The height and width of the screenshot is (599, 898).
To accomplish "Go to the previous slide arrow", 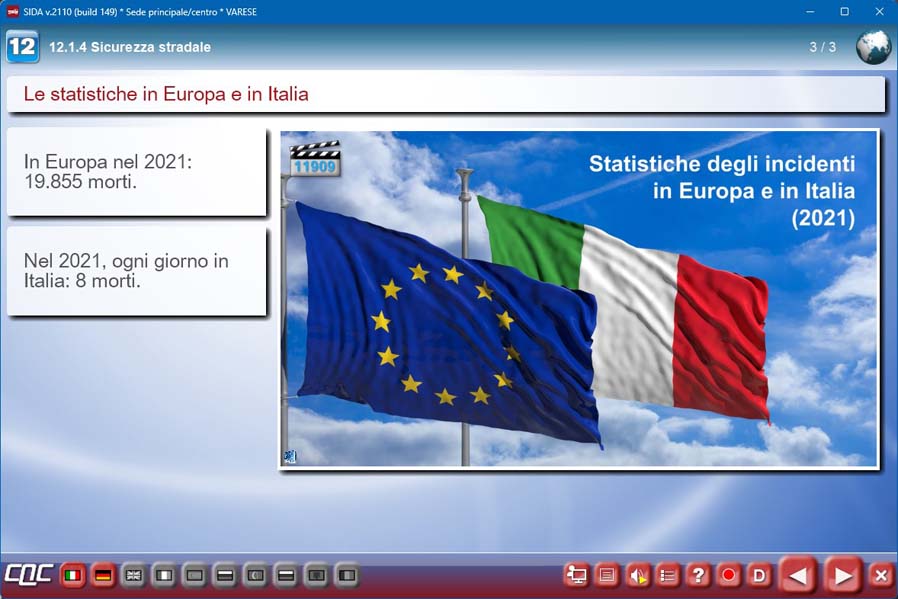I will pyautogui.click(x=798, y=575).
